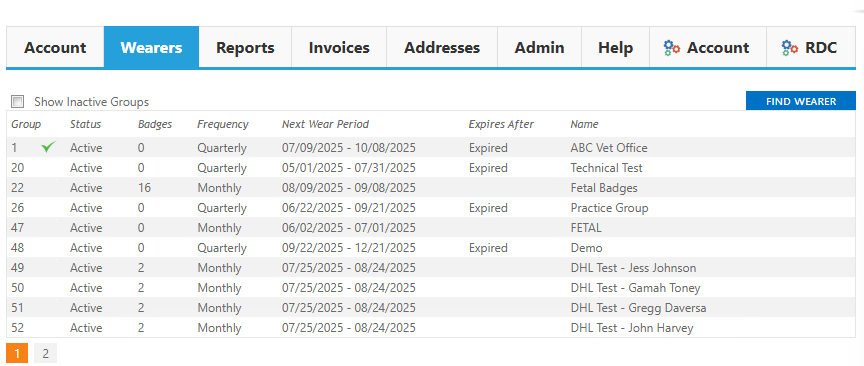The height and width of the screenshot is (366, 864).
Task: Open the Addresses tab
Action: (442, 47)
